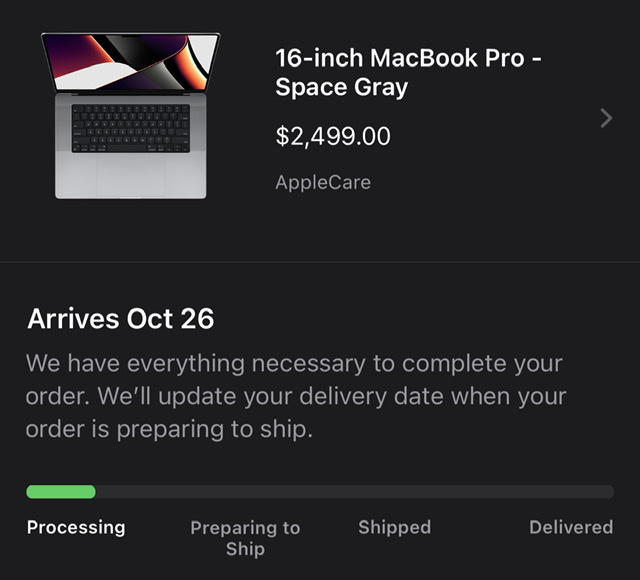Tap the order status description paragraph
The height and width of the screenshot is (580, 640).
click(x=295, y=396)
